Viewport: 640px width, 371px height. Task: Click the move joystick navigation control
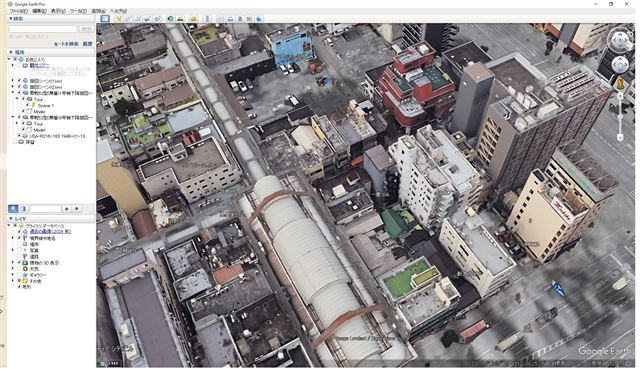pos(620,65)
